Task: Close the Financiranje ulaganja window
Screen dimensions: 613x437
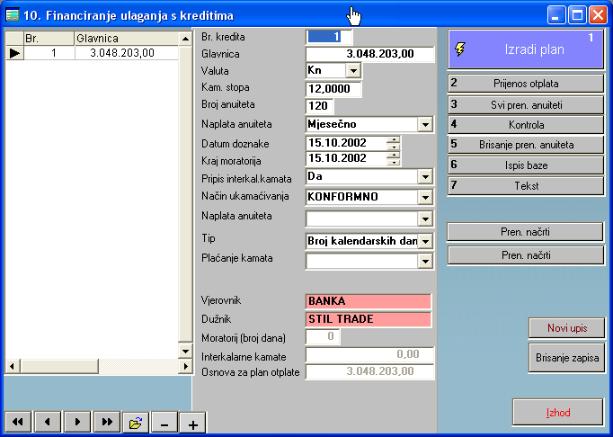Action: [598, 15]
